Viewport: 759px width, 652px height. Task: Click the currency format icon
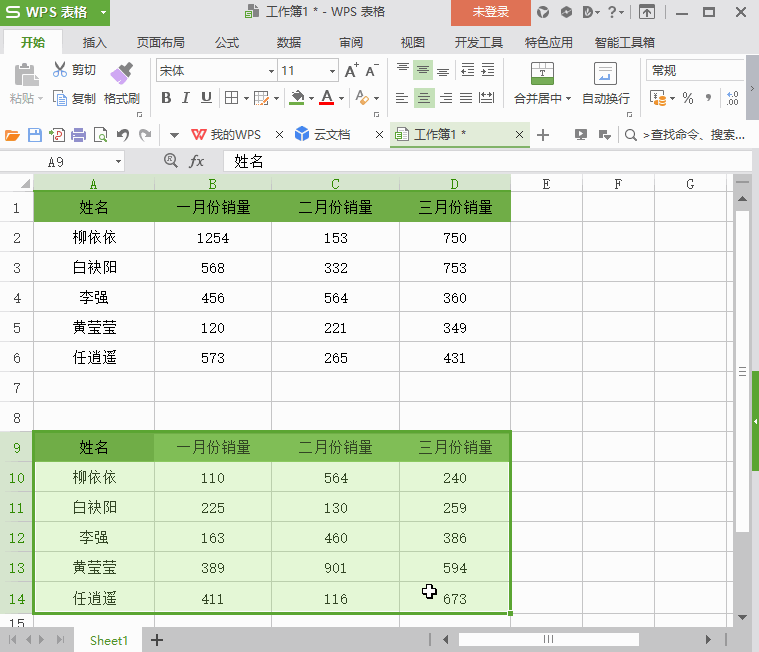(x=658, y=98)
